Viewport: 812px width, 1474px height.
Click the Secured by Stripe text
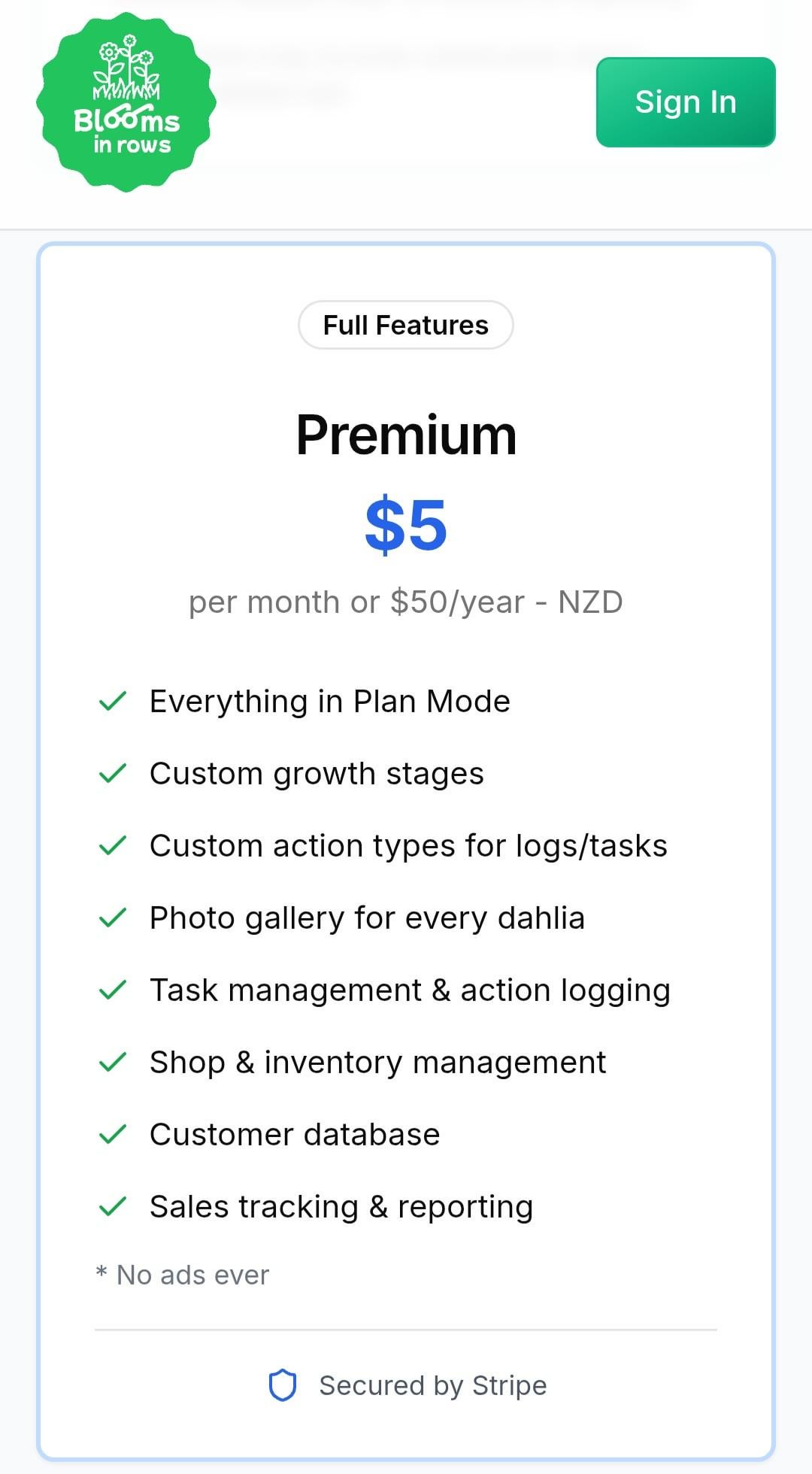click(432, 1385)
